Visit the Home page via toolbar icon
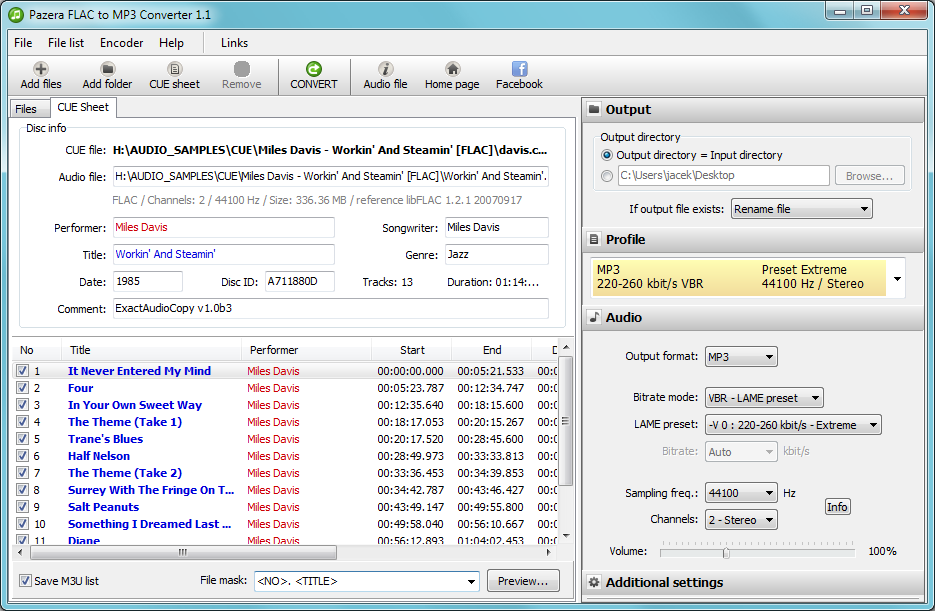 451,75
